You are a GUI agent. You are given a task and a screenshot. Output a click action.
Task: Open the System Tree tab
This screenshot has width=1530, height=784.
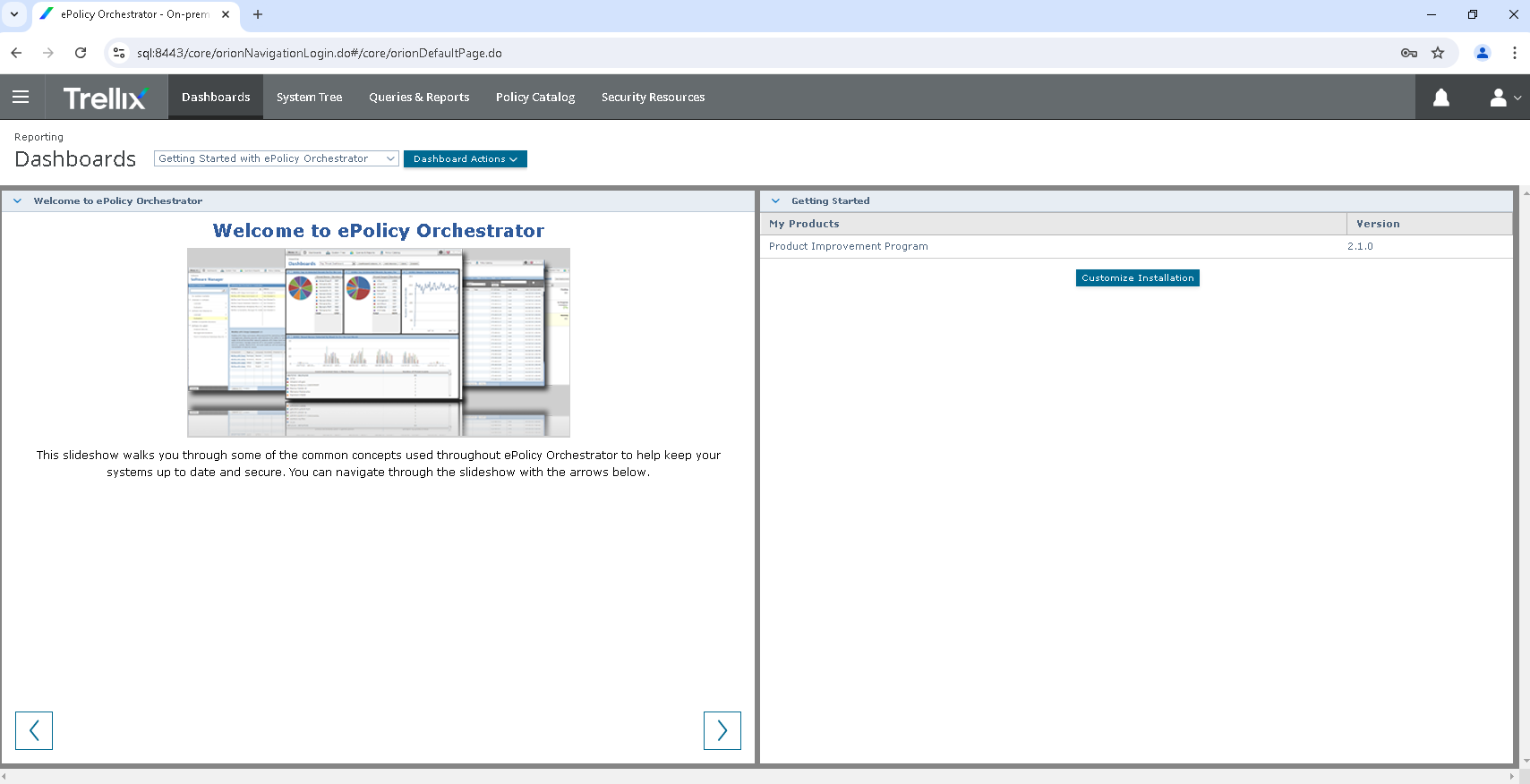[x=309, y=98]
